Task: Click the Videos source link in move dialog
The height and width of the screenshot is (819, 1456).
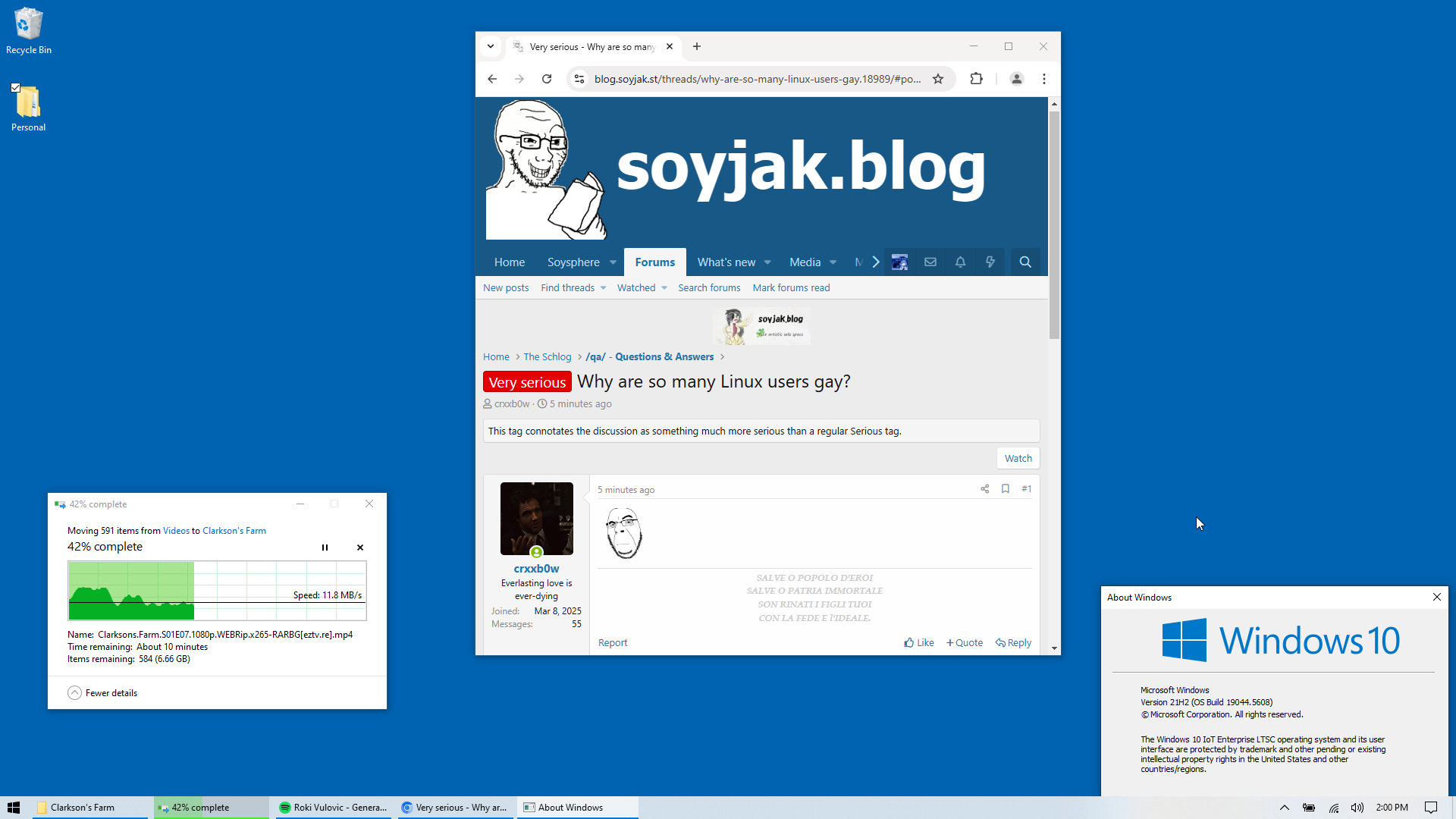Action: [176, 531]
